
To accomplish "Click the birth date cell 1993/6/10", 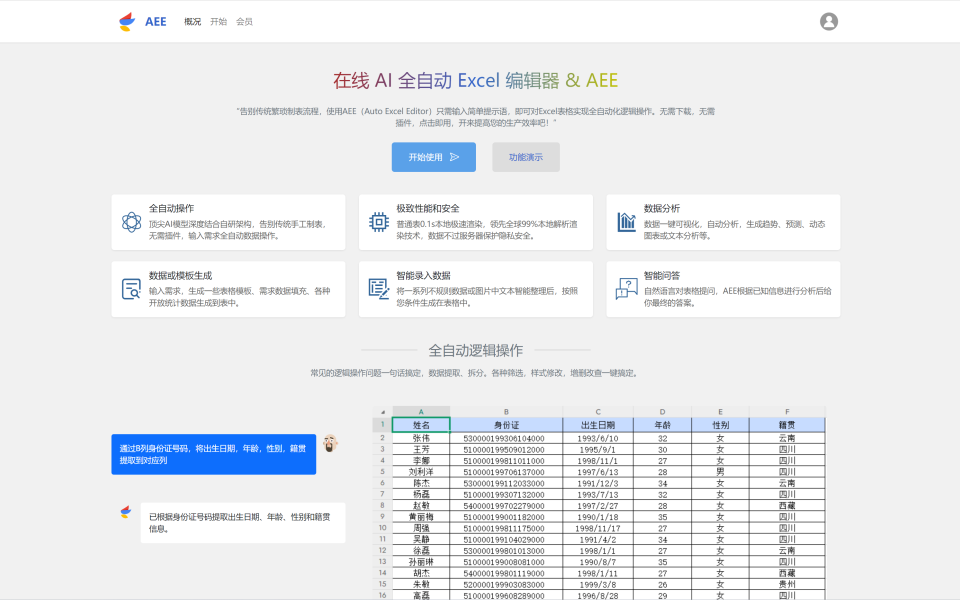I will [x=598, y=438].
